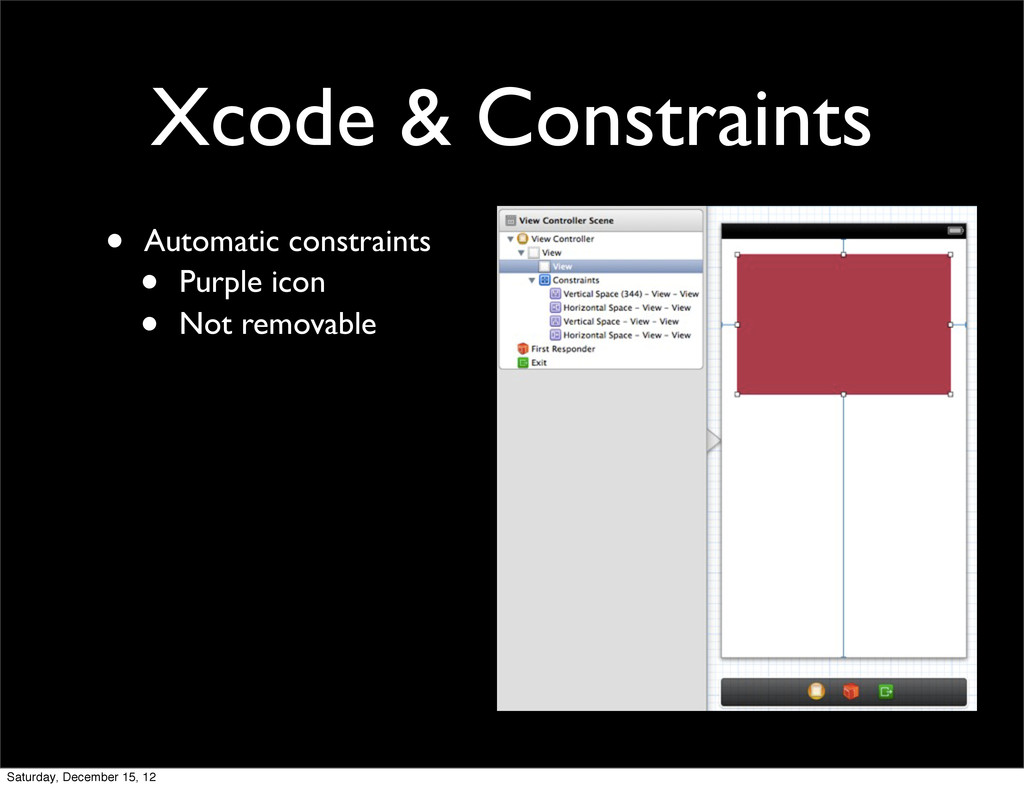Viewport: 1024px width, 788px height.
Task: Click the "Not removable" bullet text
Action: [x=278, y=324]
